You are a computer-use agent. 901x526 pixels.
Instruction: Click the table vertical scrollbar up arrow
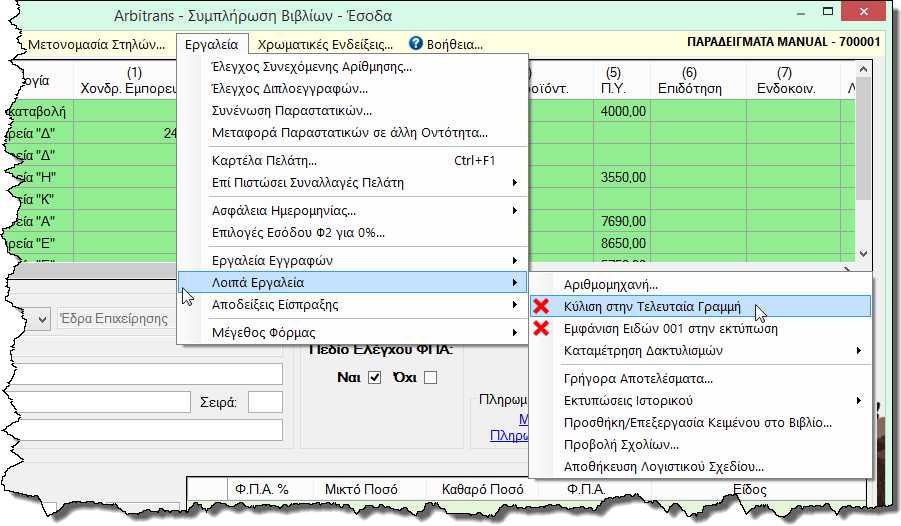pos(863,70)
